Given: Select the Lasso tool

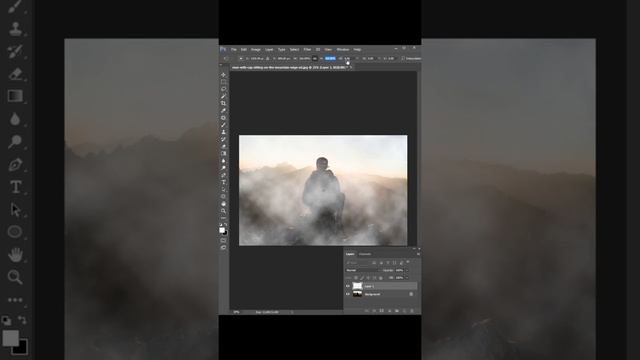Looking at the screenshot, I should click(223, 89).
